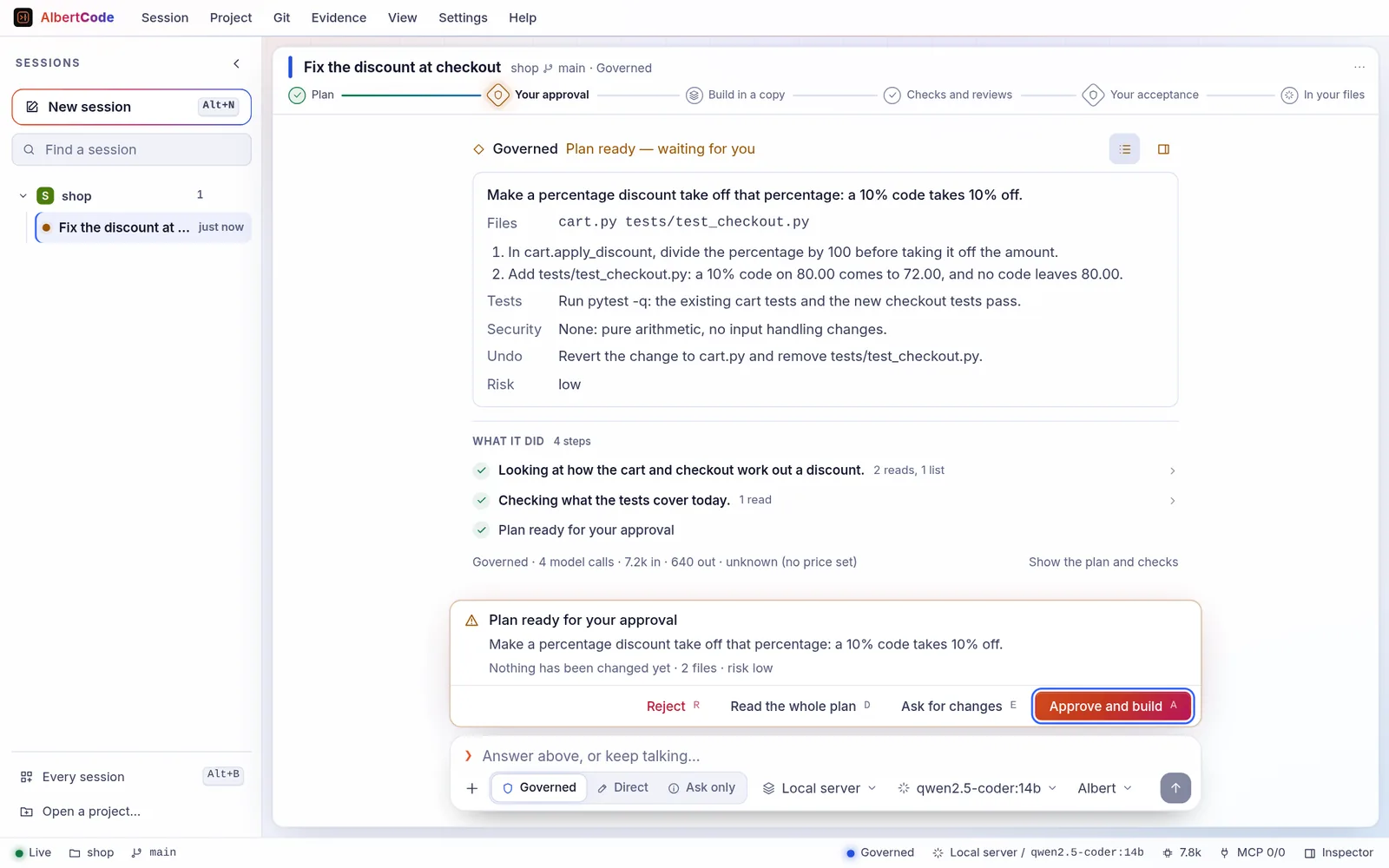Click the shop project icon
The width and height of the screenshot is (1389, 868).
click(45, 196)
